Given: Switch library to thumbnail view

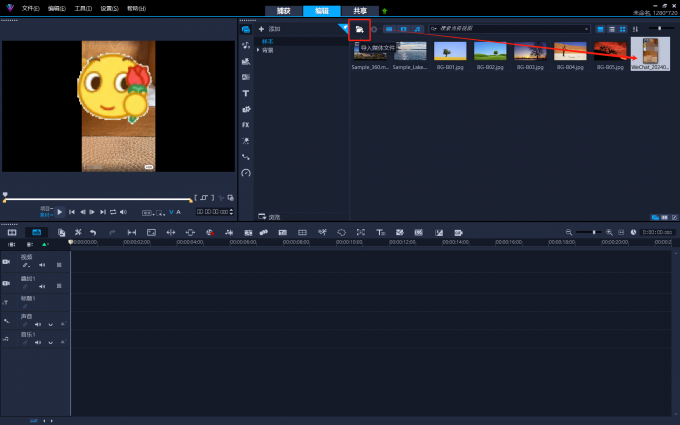Looking at the screenshot, I should (x=623, y=29).
